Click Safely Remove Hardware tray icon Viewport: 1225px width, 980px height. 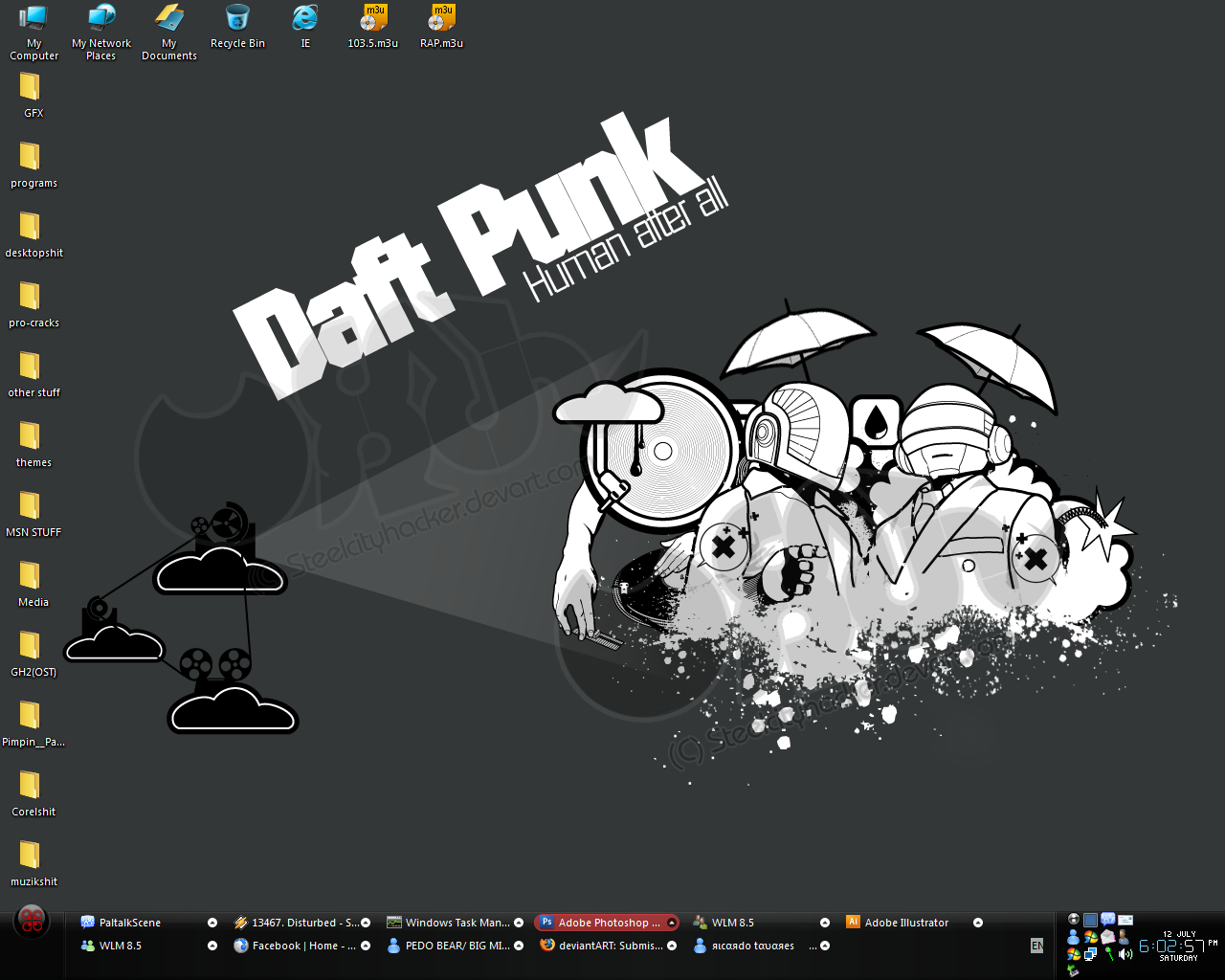[1073, 970]
